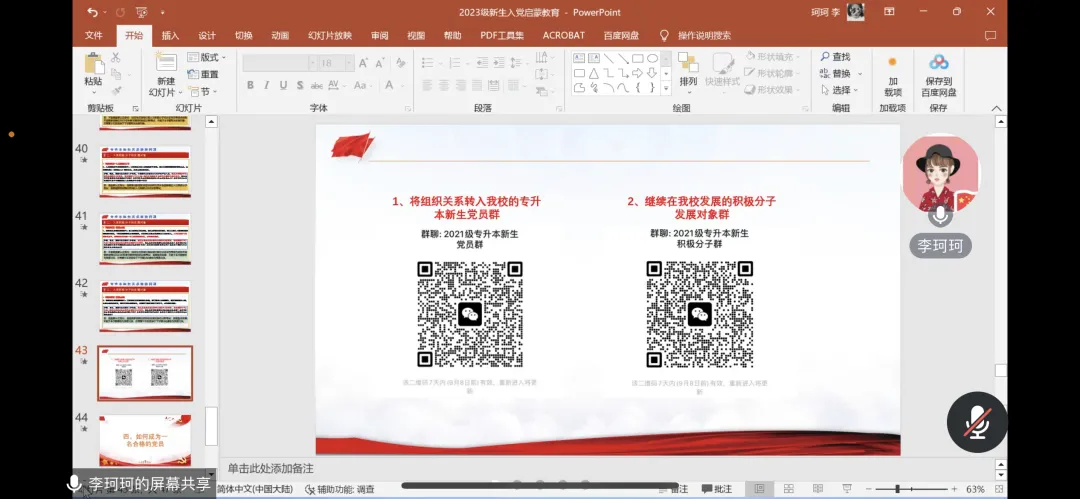
Task: Click the Undo arrow in the title bar
Action: 93,12
